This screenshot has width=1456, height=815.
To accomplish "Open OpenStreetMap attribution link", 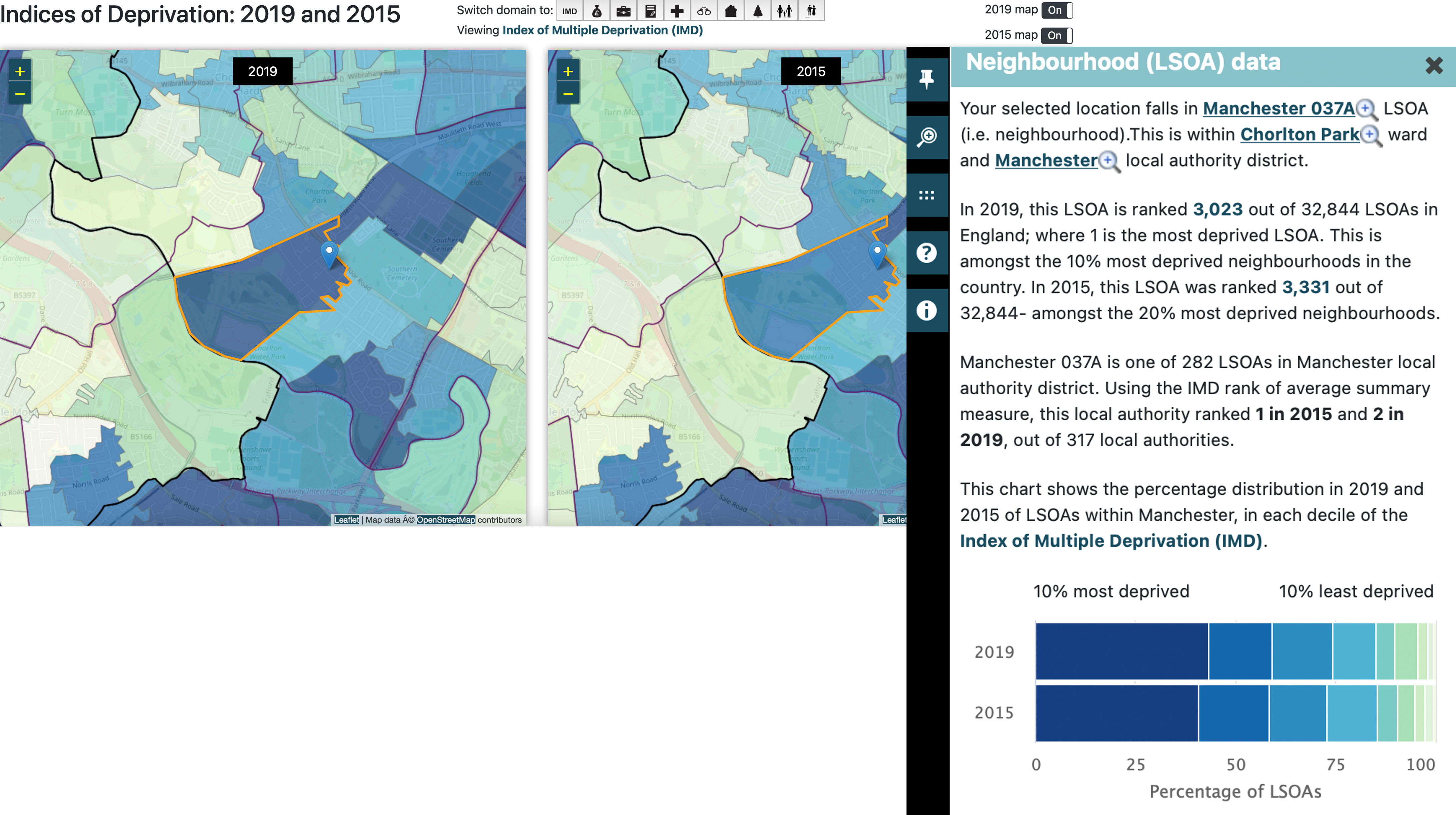I will pyautogui.click(x=446, y=520).
